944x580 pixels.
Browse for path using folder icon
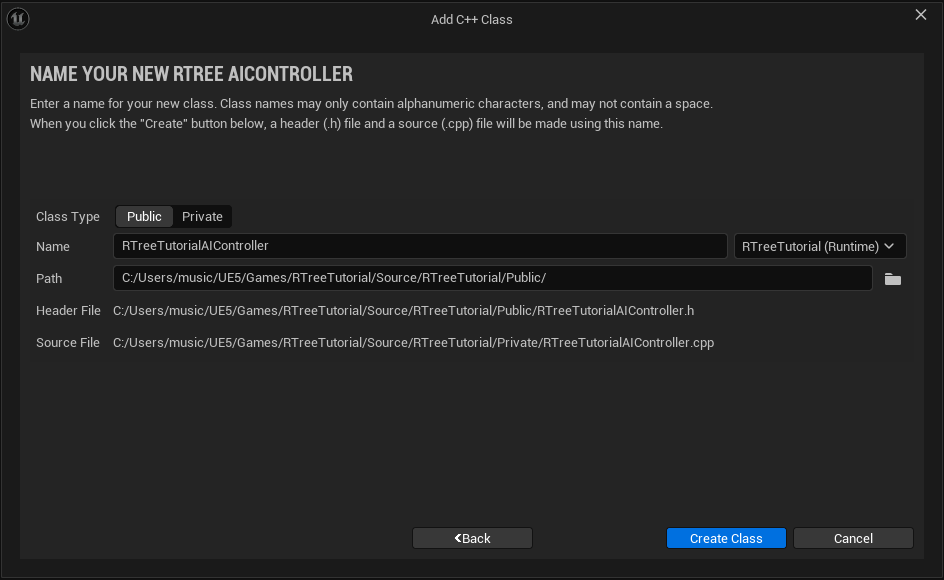coord(892,279)
